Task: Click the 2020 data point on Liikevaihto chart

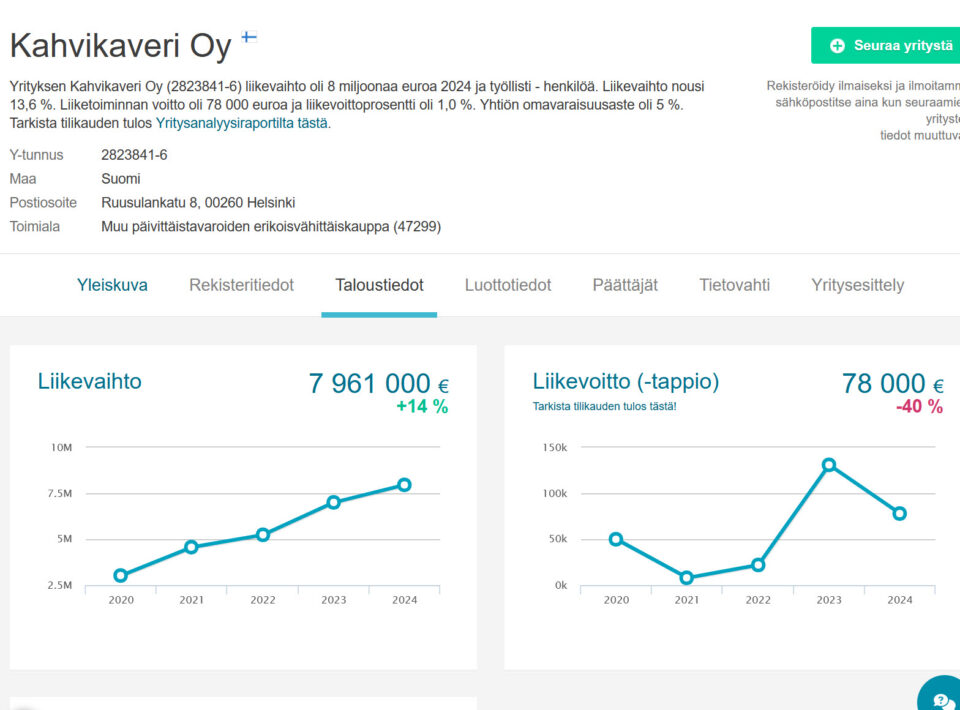Action: tap(121, 575)
